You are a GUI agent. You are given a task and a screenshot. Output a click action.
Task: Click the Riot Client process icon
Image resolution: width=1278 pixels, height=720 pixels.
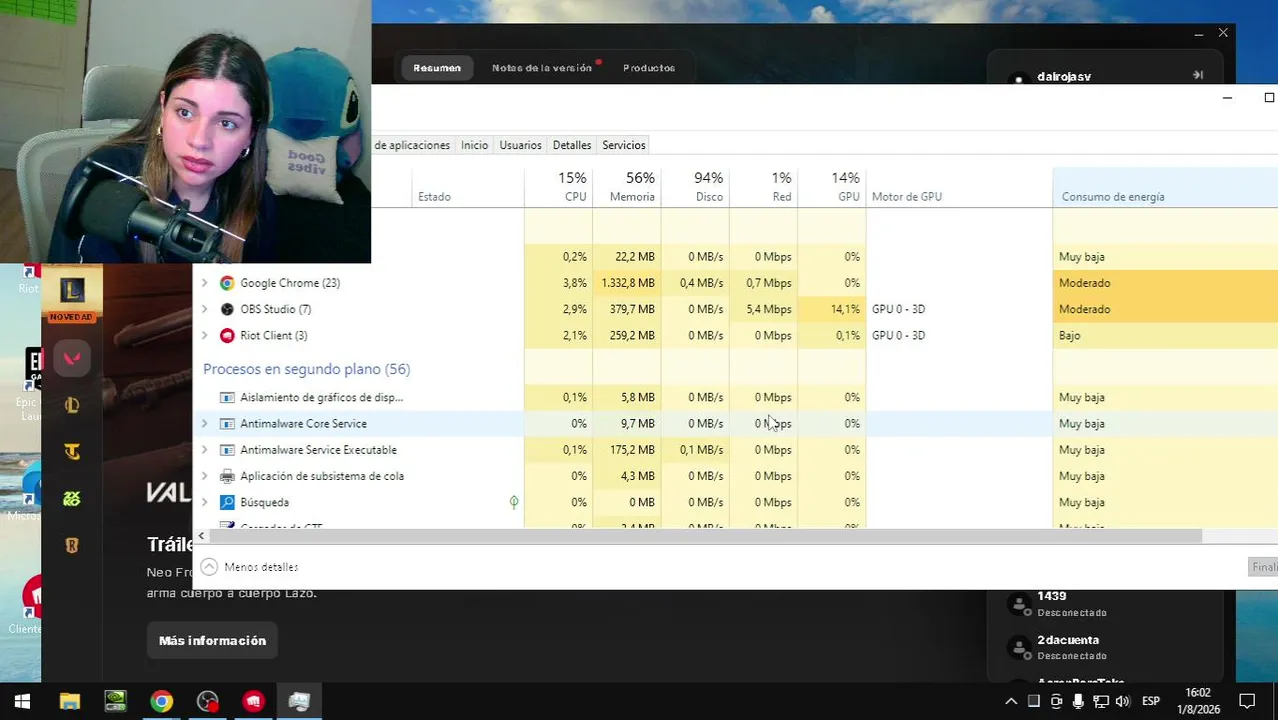point(227,335)
